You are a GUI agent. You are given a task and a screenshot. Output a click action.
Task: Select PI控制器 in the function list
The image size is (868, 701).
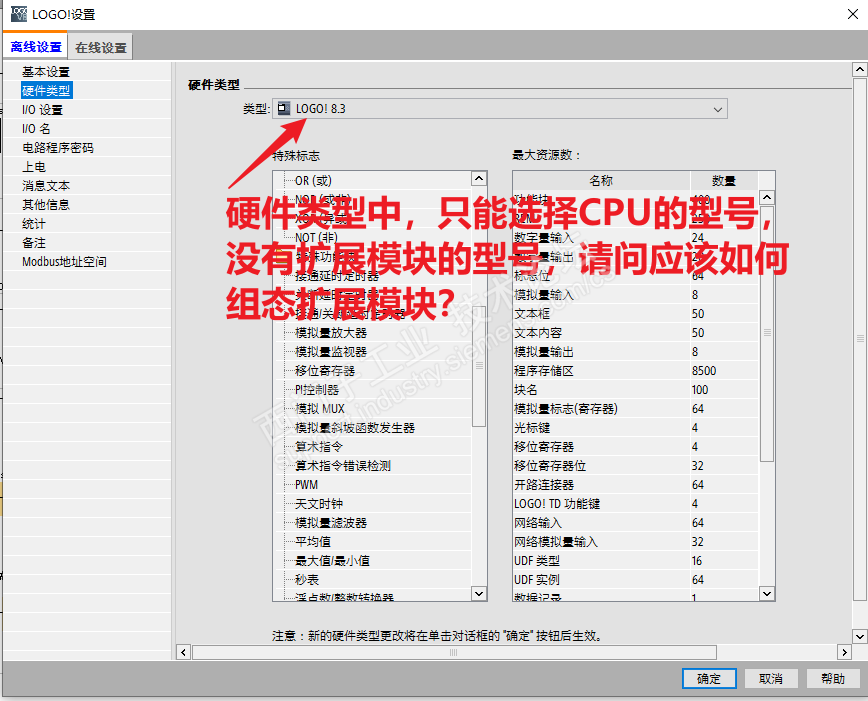[317, 390]
